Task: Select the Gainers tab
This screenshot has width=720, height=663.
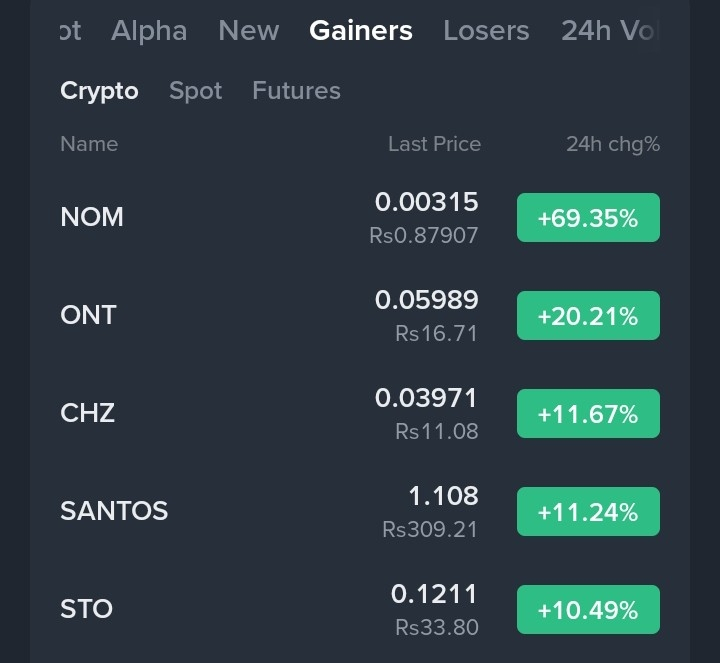Action: click(361, 31)
